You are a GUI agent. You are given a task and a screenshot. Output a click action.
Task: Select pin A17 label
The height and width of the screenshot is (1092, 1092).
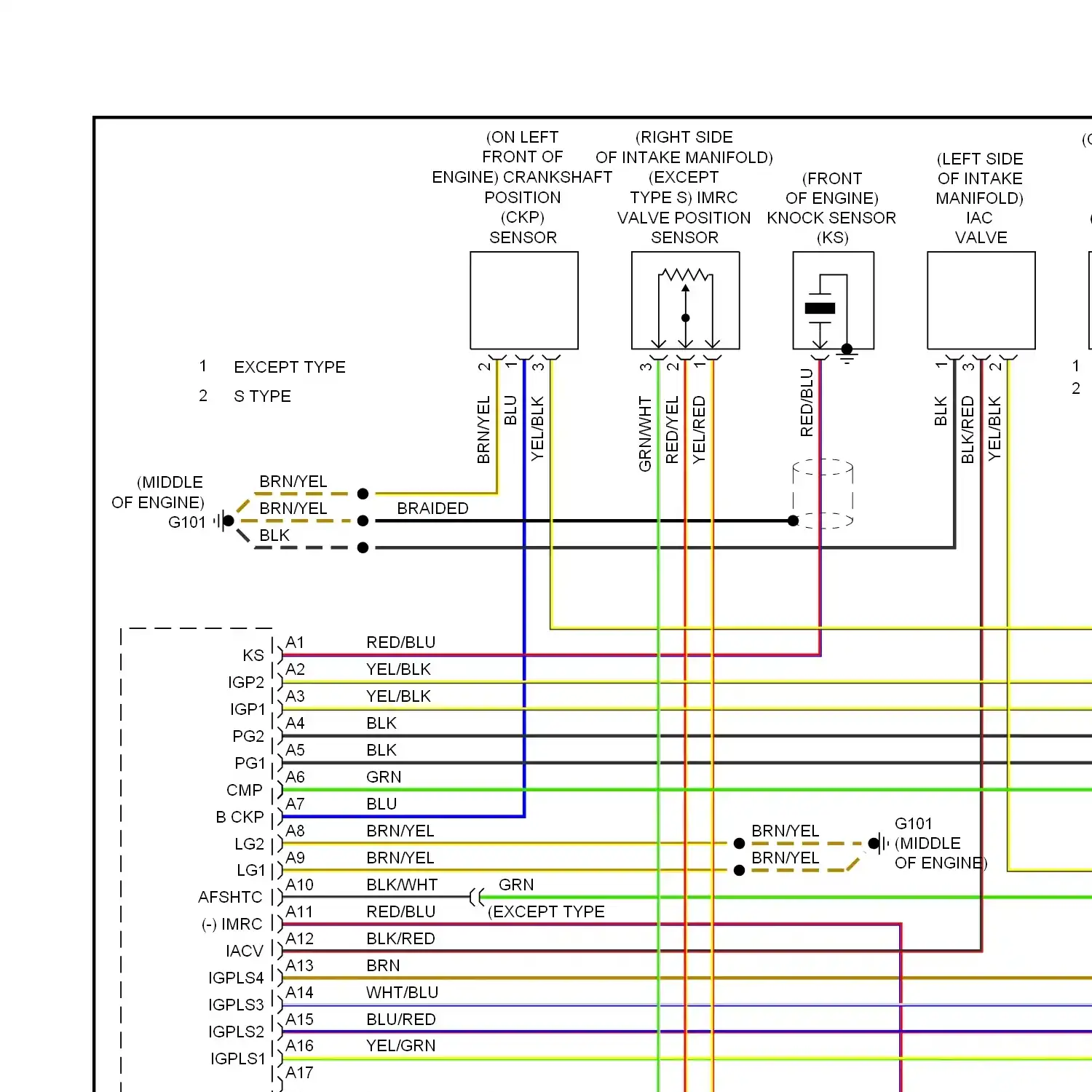click(299, 1072)
